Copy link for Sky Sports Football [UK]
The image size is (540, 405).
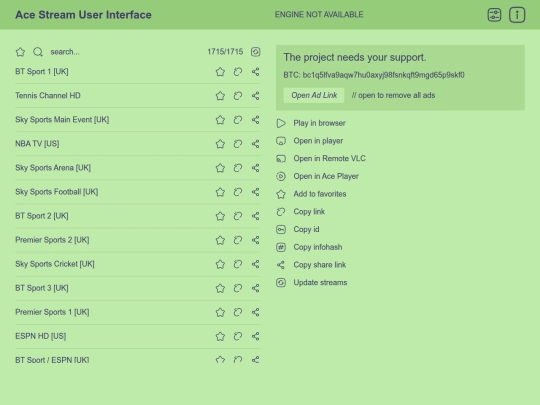(238, 192)
